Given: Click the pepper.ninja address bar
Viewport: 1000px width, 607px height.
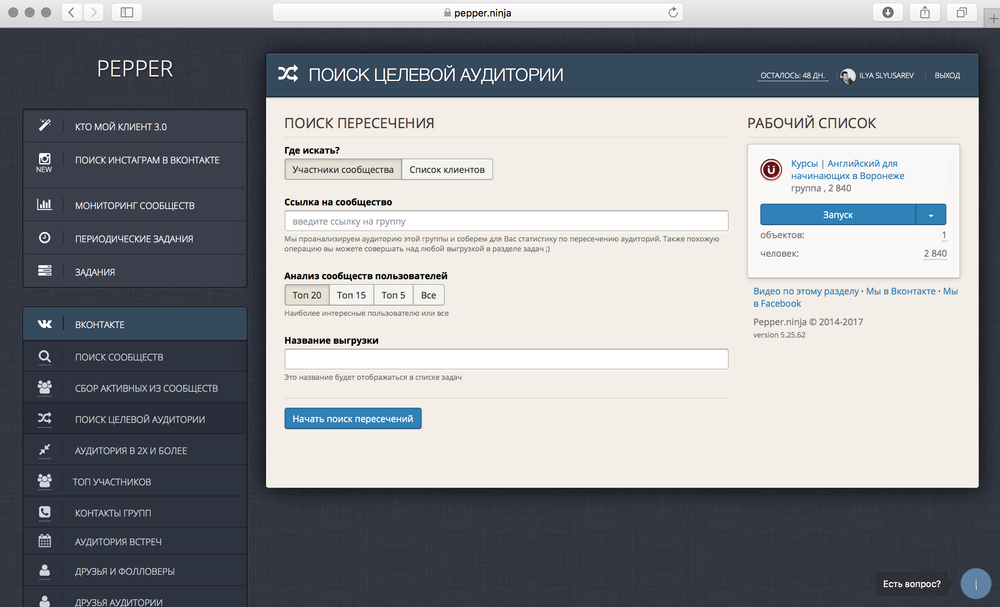Looking at the screenshot, I should coord(478,12).
